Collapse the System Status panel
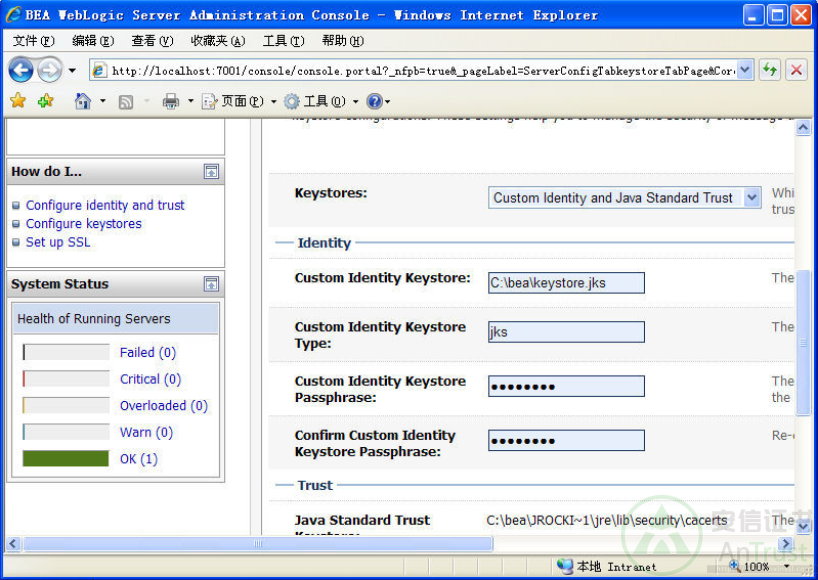The image size is (818, 580). click(x=211, y=284)
